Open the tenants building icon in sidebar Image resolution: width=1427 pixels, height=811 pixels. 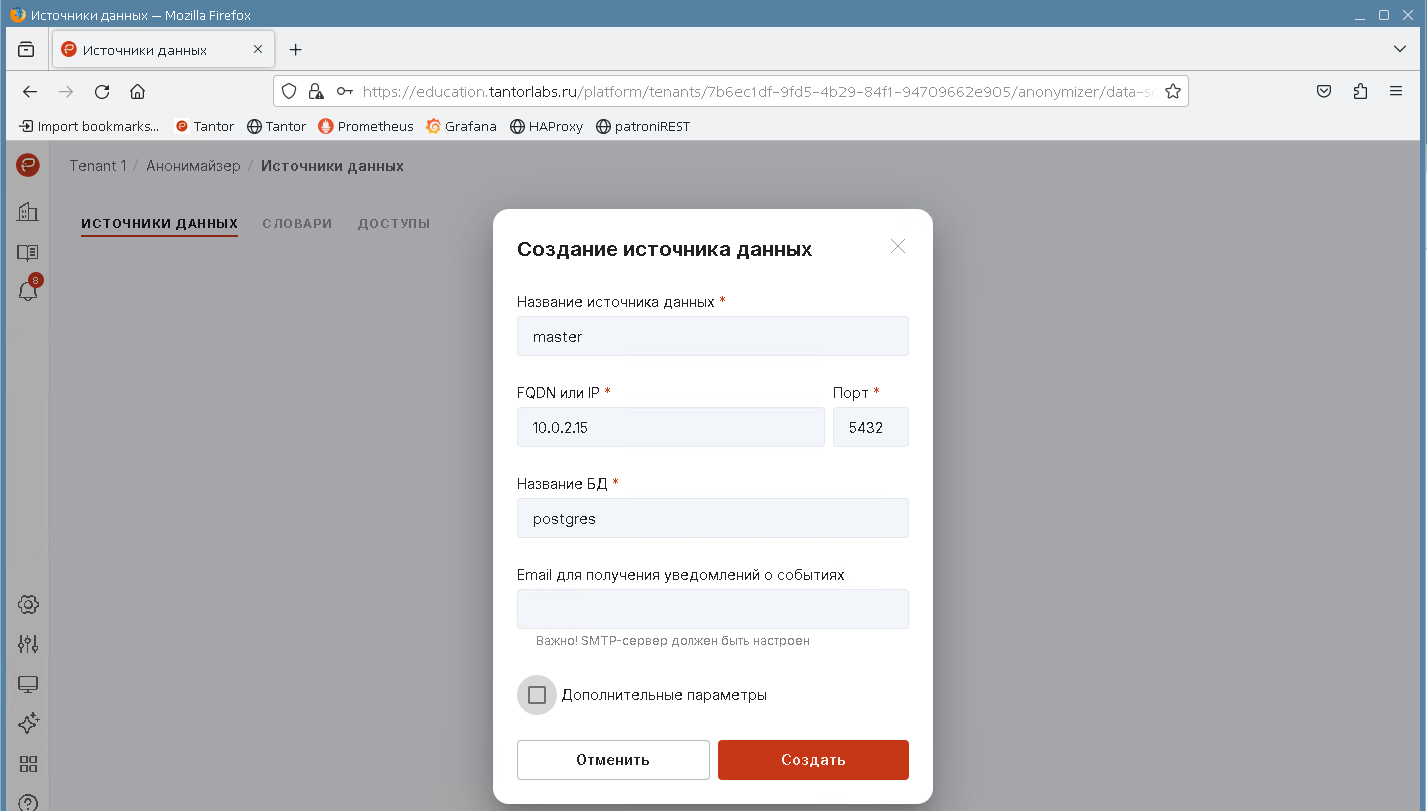coord(28,211)
